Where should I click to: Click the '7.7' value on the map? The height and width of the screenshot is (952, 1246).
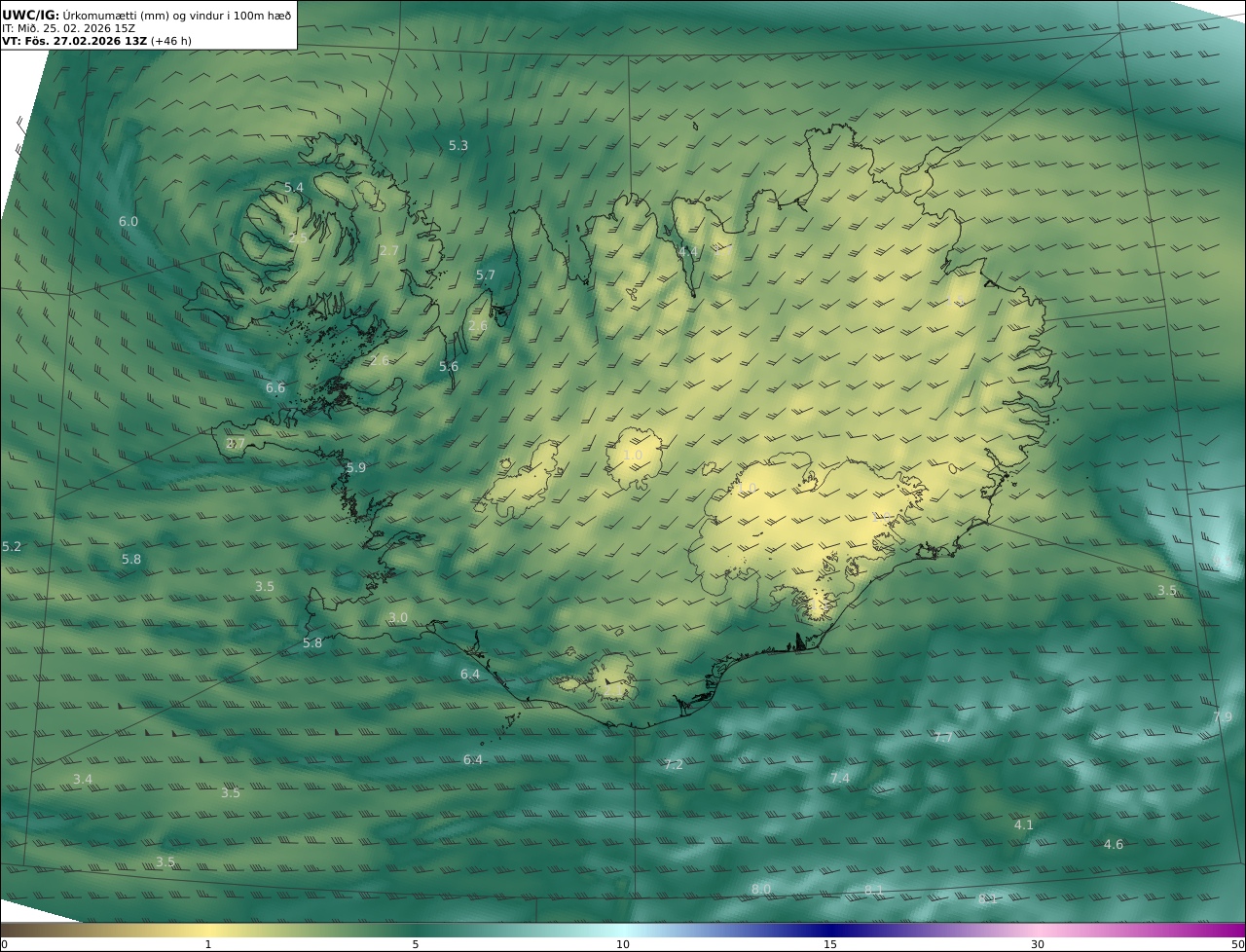(x=943, y=738)
